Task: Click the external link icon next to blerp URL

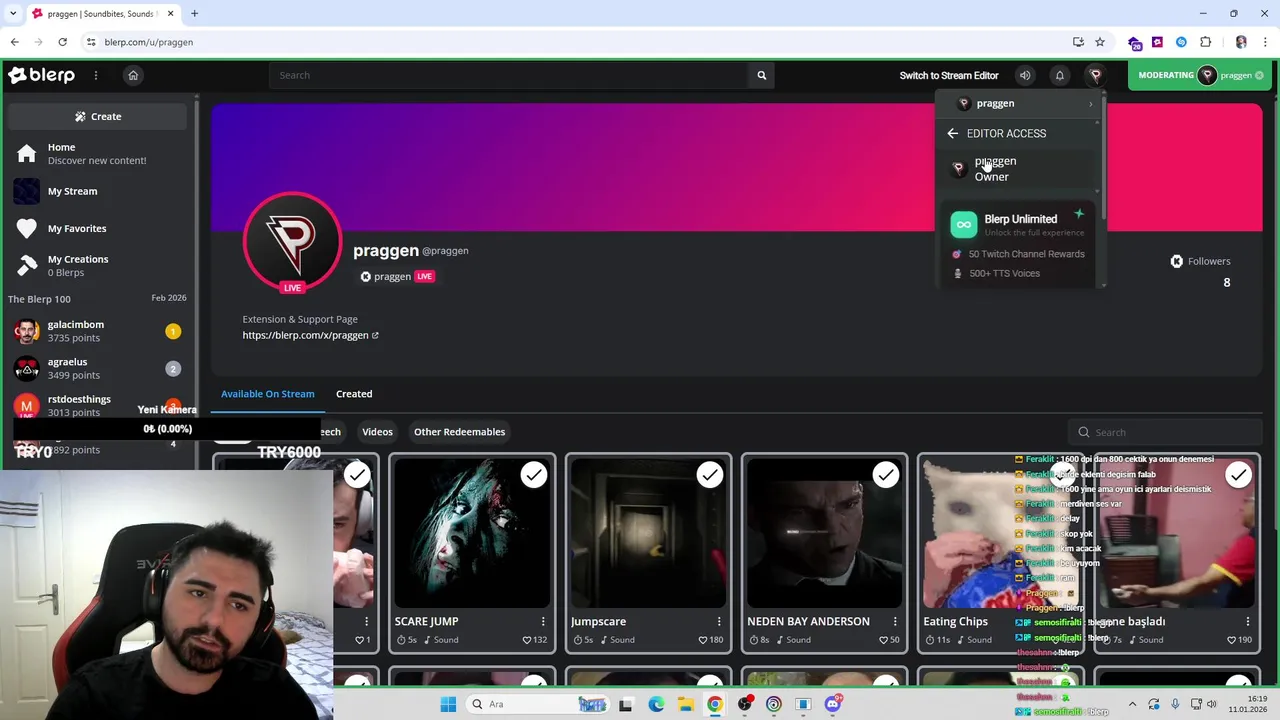Action: 375,336
